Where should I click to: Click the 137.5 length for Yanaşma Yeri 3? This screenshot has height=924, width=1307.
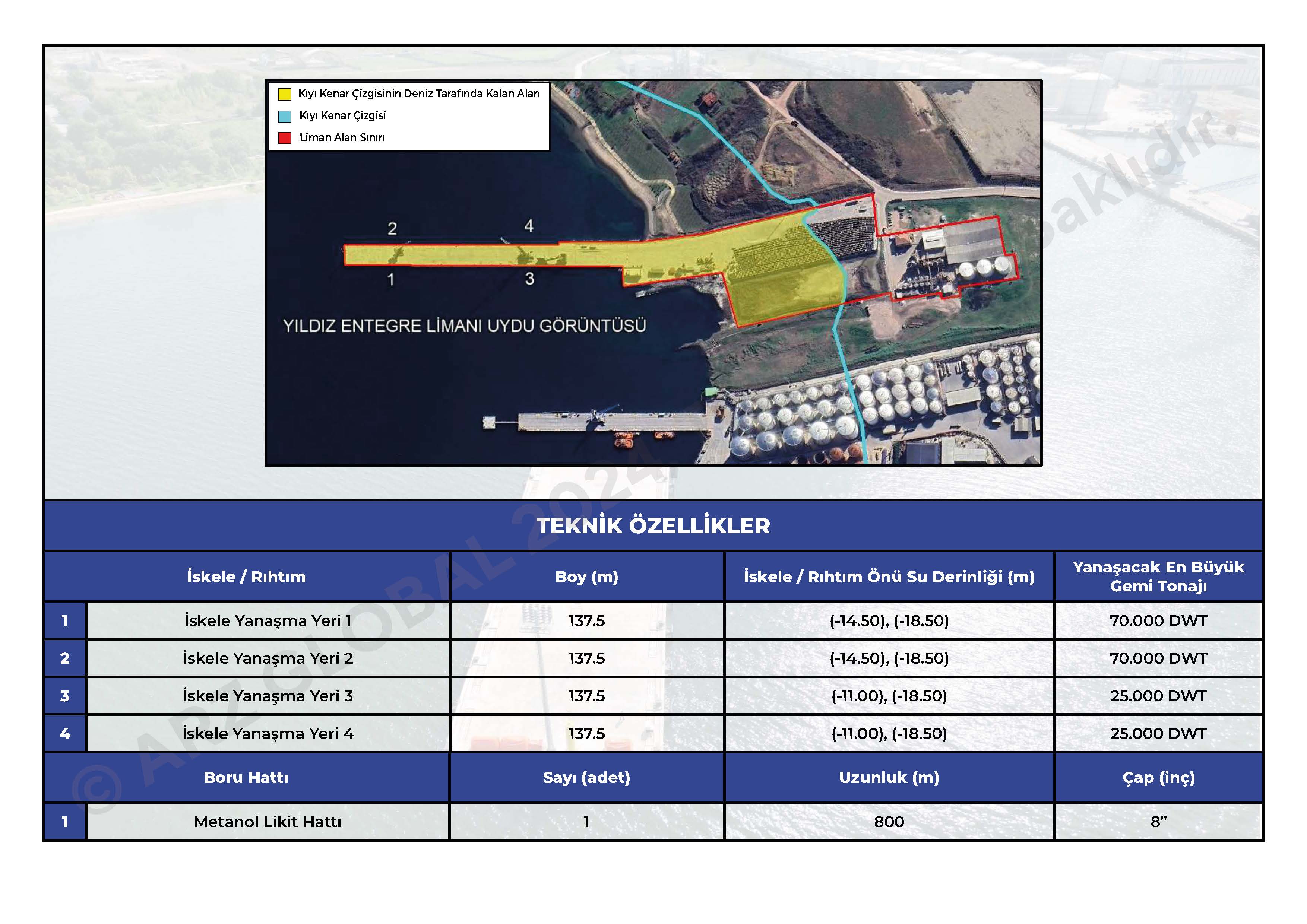[x=587, y=696]
